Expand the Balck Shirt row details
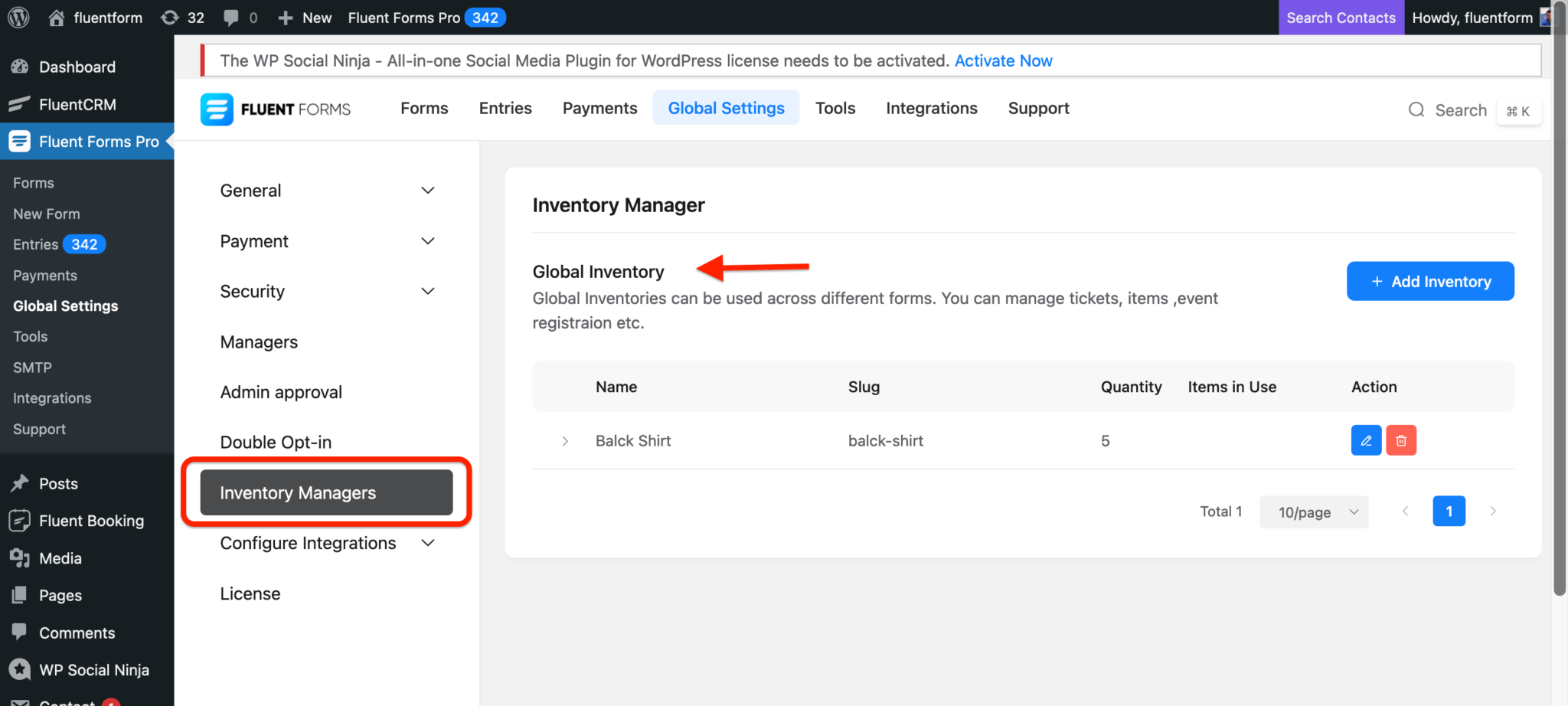Image resolution: width=1568 pixels, height=706 pixels. 565,441
